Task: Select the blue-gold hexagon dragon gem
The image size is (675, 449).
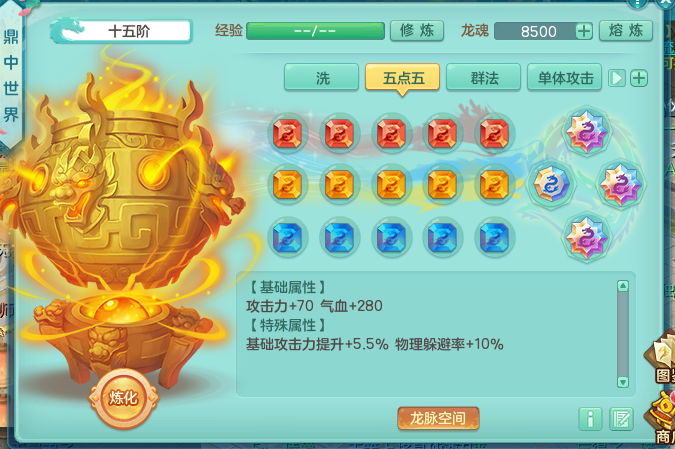Action: tap(551, 184)
